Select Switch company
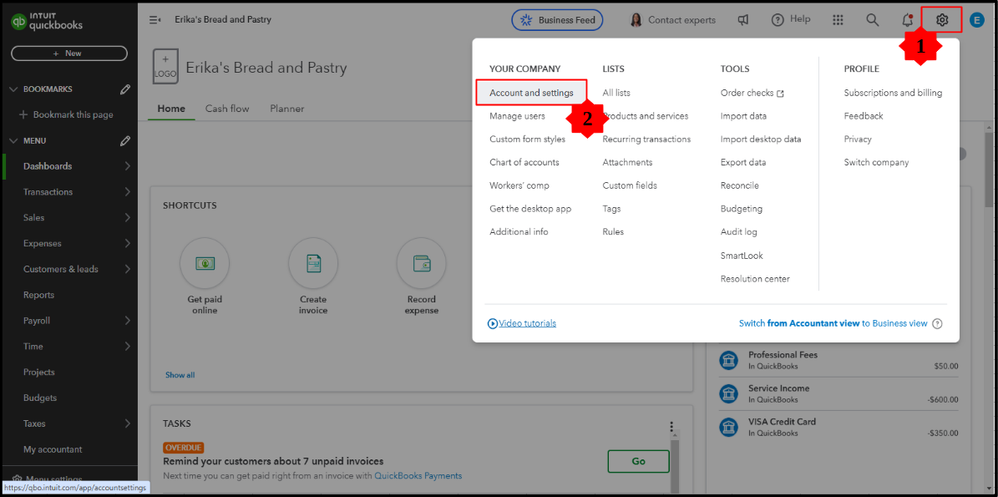Screen dimensions: 998x497 click(876, 162)
